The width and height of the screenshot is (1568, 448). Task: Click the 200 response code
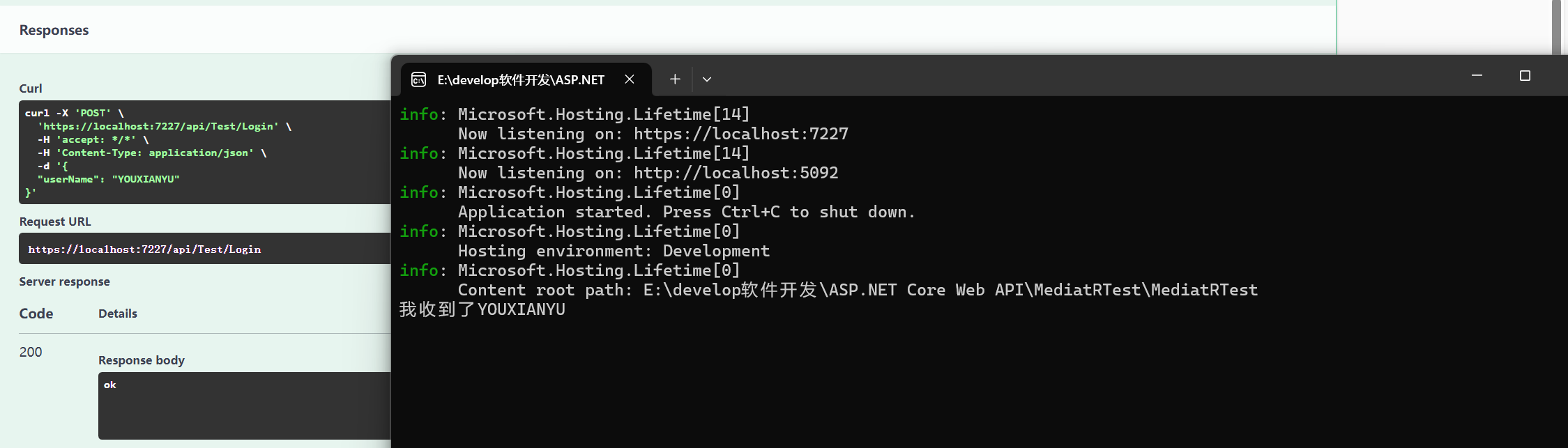pyautogui.click(x=31, y=352)
